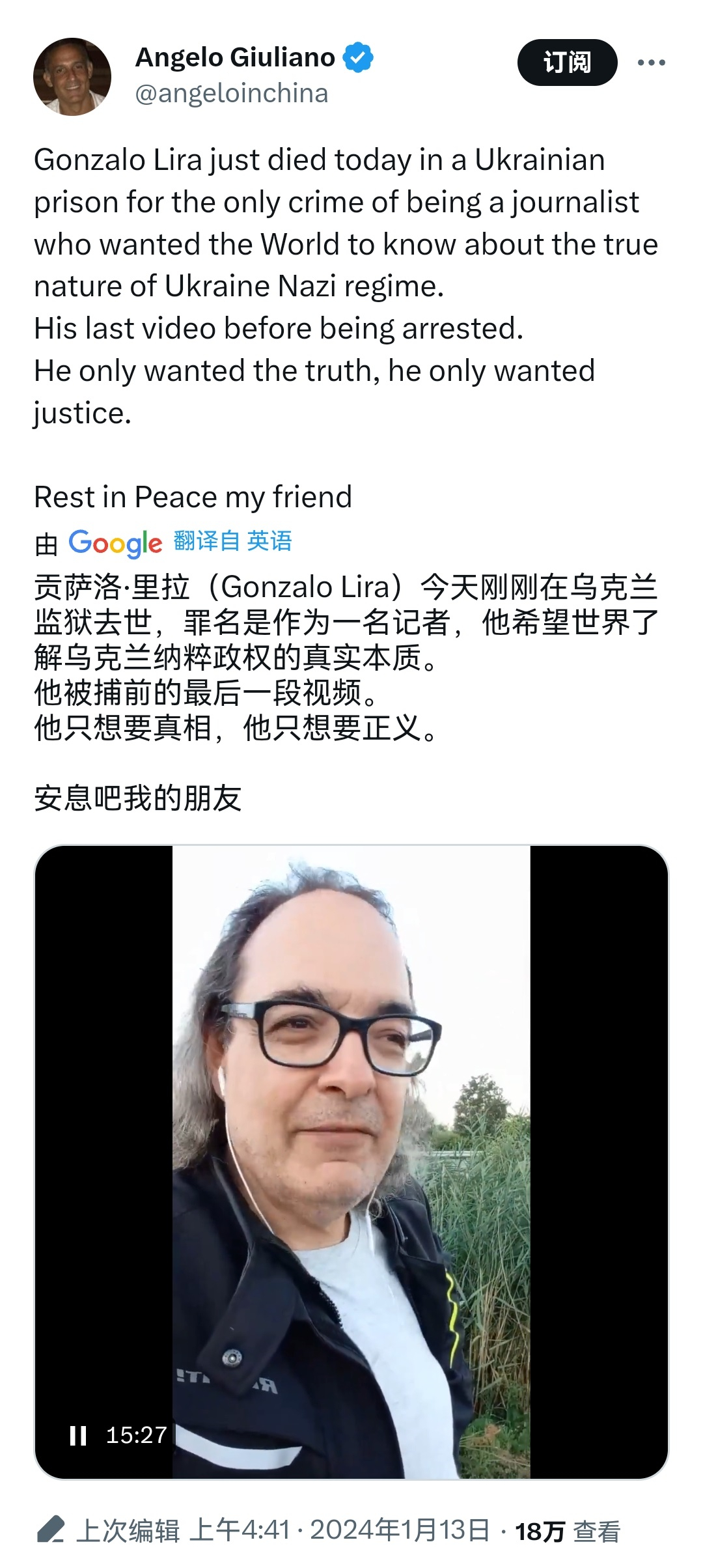The width and height of the screenshot is (703, 1568).
Task: Click the Google logo in the translation line
Action: pyautogui.click(x=115, y=542)
